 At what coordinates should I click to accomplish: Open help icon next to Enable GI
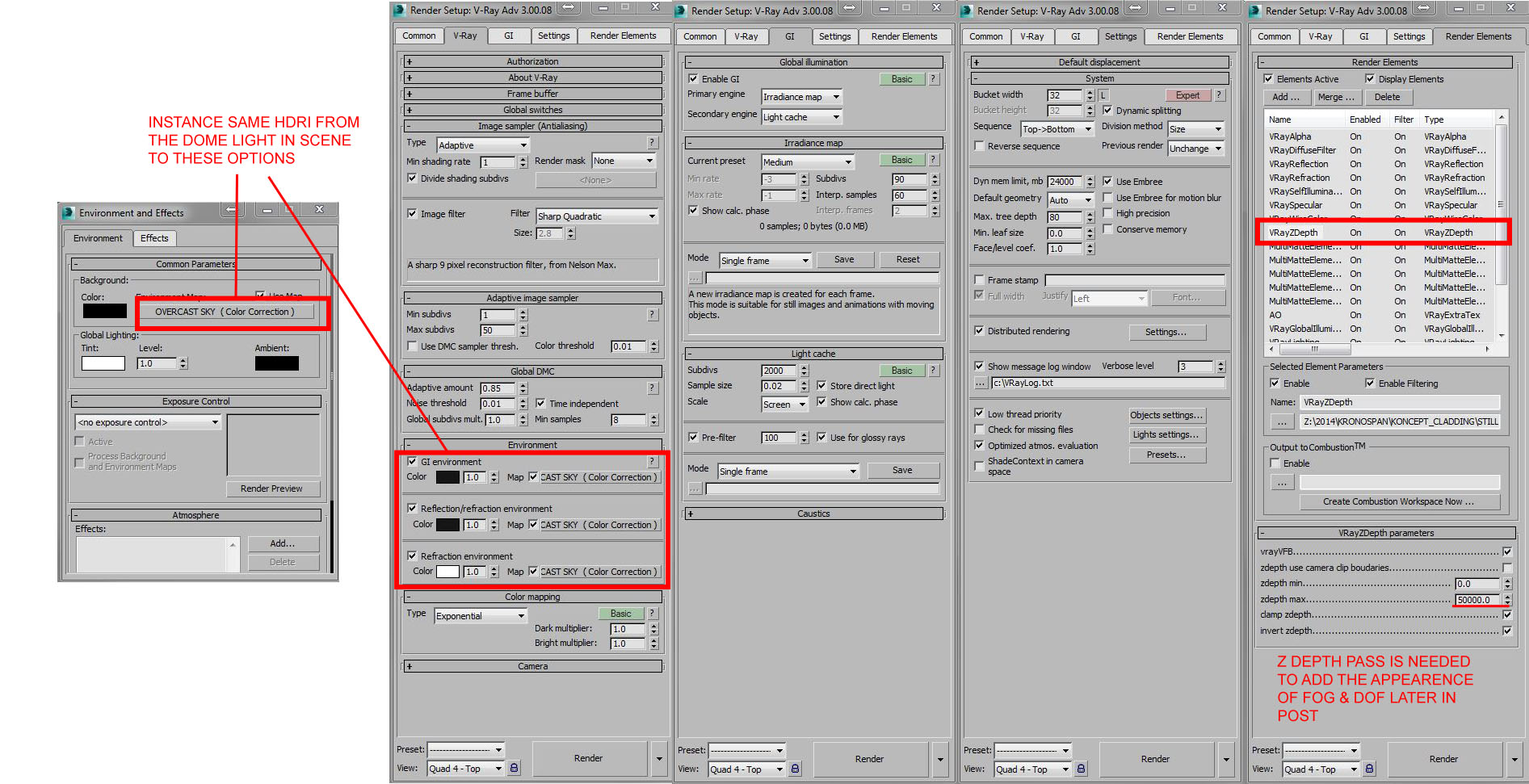tap(934, 79)
